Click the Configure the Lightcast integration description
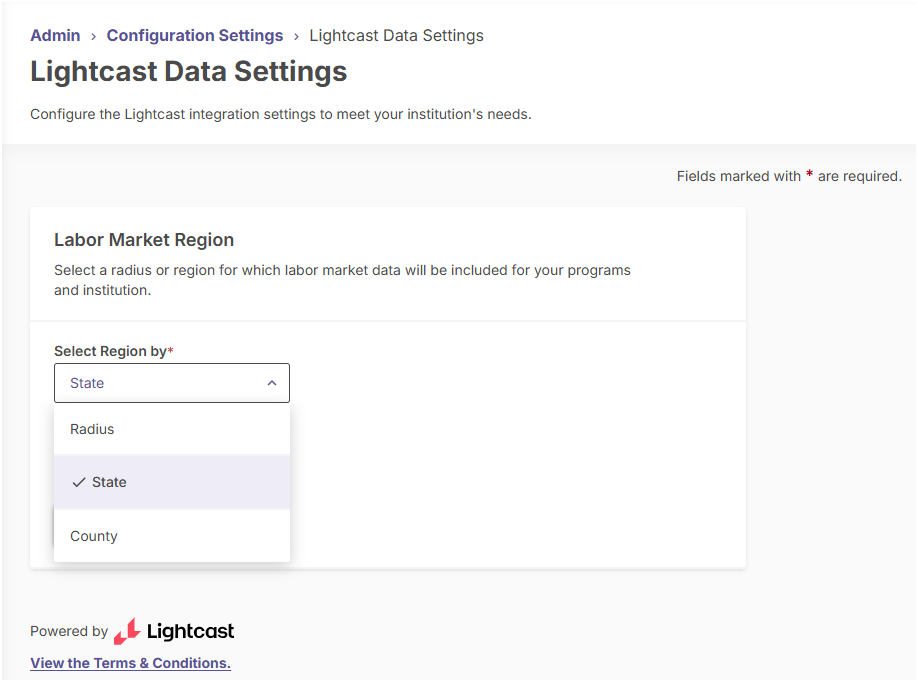Viewport: 918px width, 682px height. tap(280, 114)
